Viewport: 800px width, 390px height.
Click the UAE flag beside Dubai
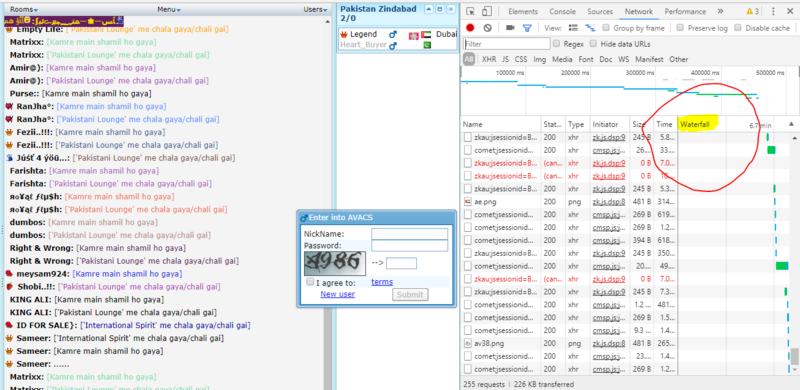[x=427, y=34]
